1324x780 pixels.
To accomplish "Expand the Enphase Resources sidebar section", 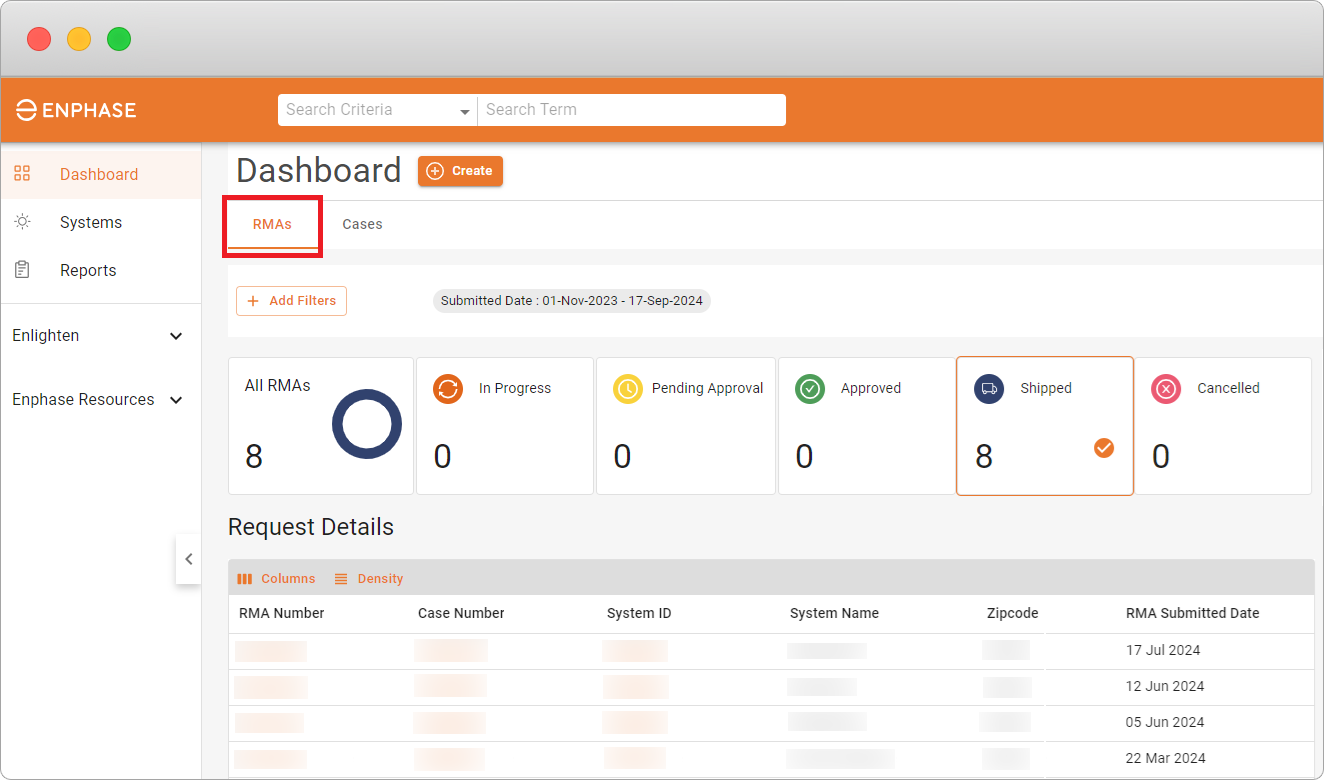I will click(100, 400).
